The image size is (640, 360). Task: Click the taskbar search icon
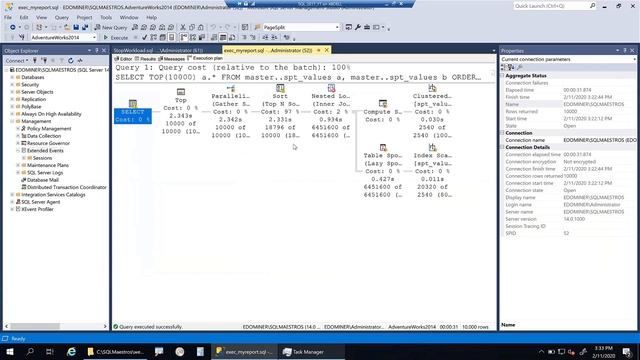[x=30, y=351]
